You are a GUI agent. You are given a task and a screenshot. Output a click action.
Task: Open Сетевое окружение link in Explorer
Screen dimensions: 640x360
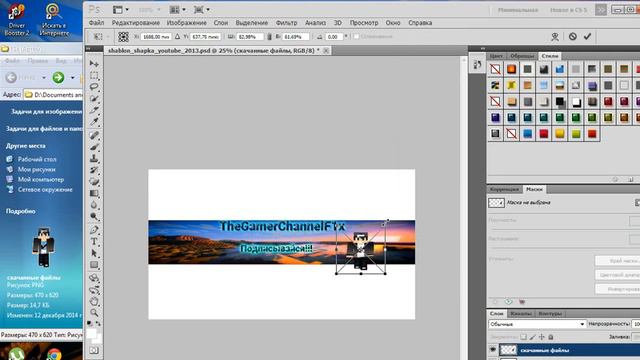(45, 189)
